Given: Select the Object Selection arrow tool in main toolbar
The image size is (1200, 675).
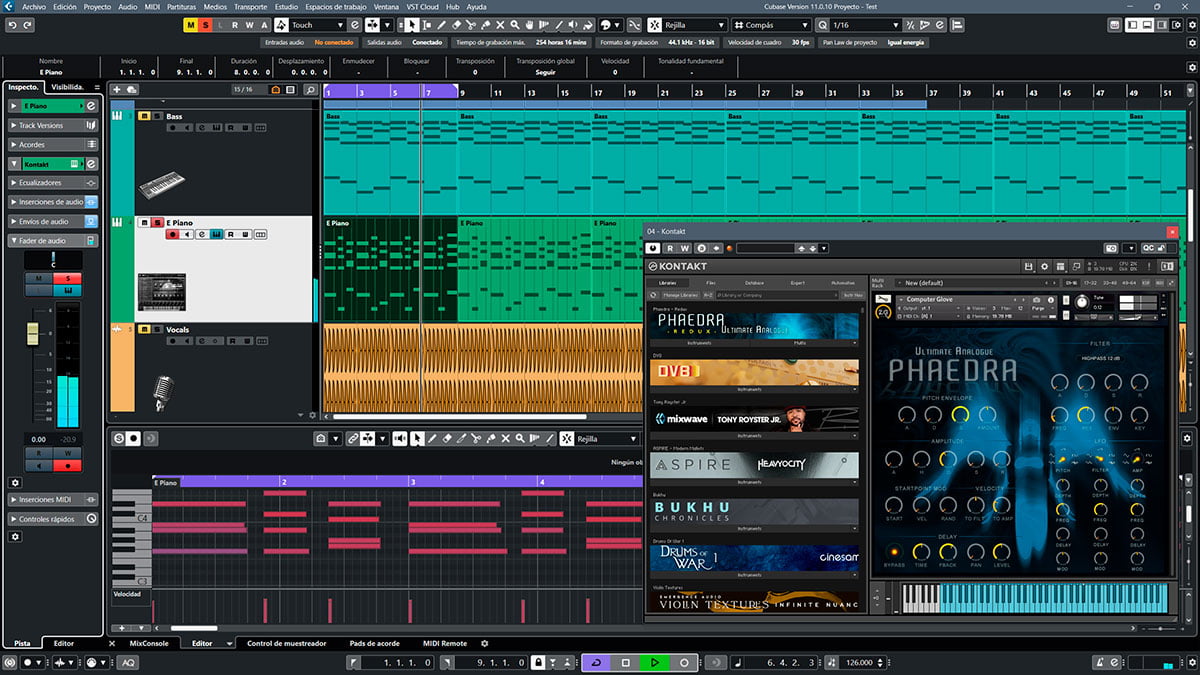Looking at the screenshot, I should pos(414,25).
